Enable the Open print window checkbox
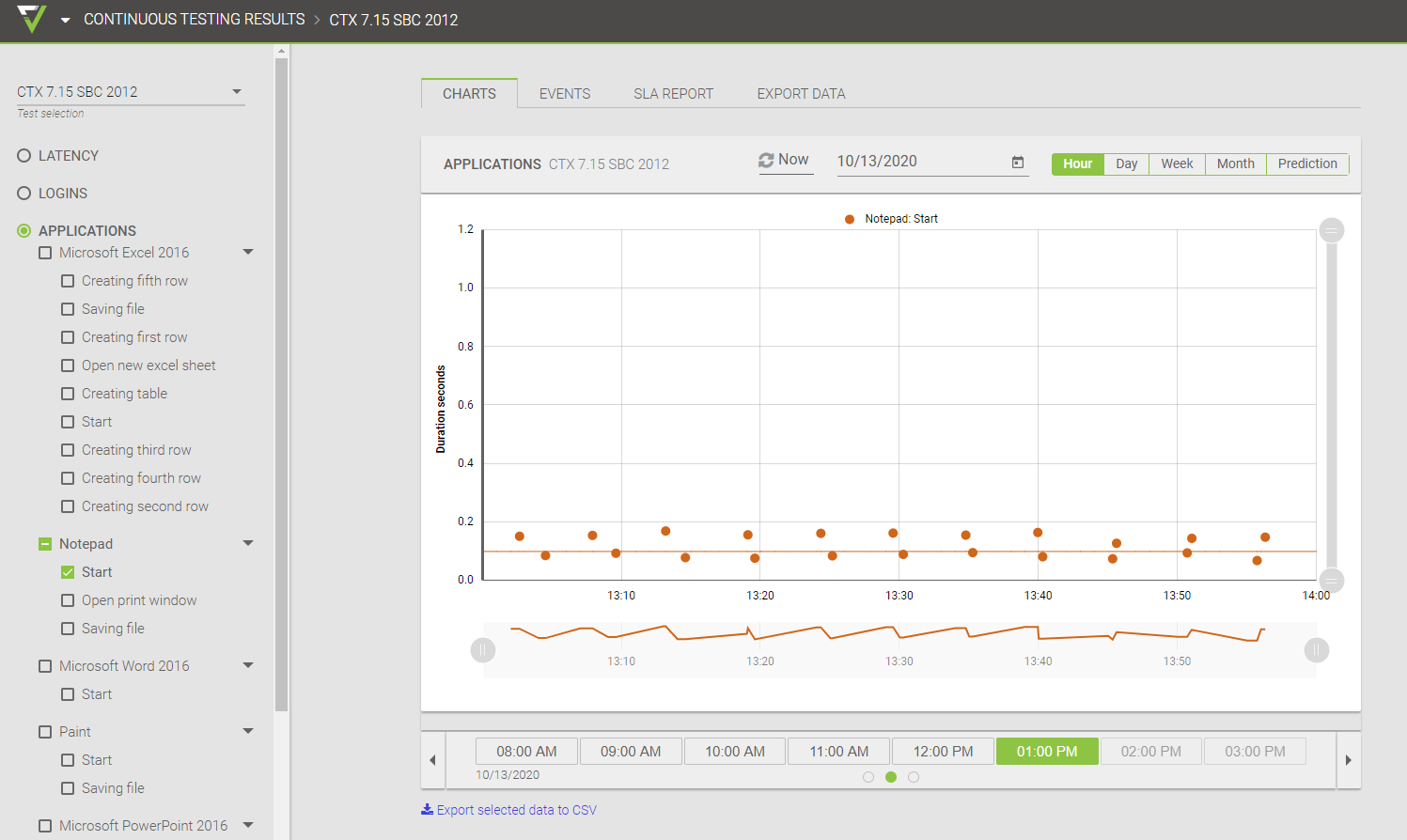Viewport: 1407px width, 840px height. (x=68, y=600)
